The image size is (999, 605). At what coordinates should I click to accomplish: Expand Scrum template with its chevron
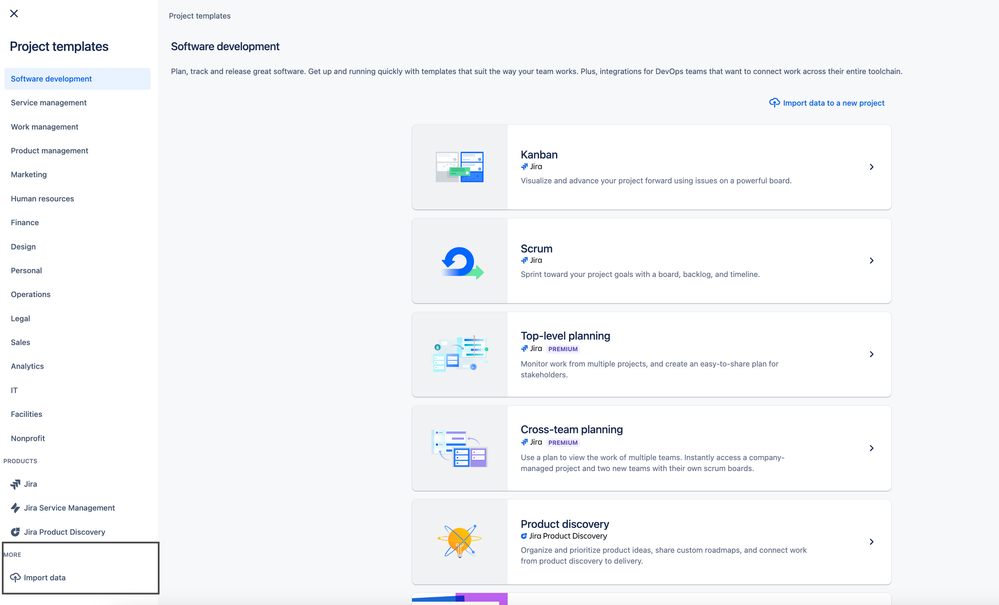872,260
